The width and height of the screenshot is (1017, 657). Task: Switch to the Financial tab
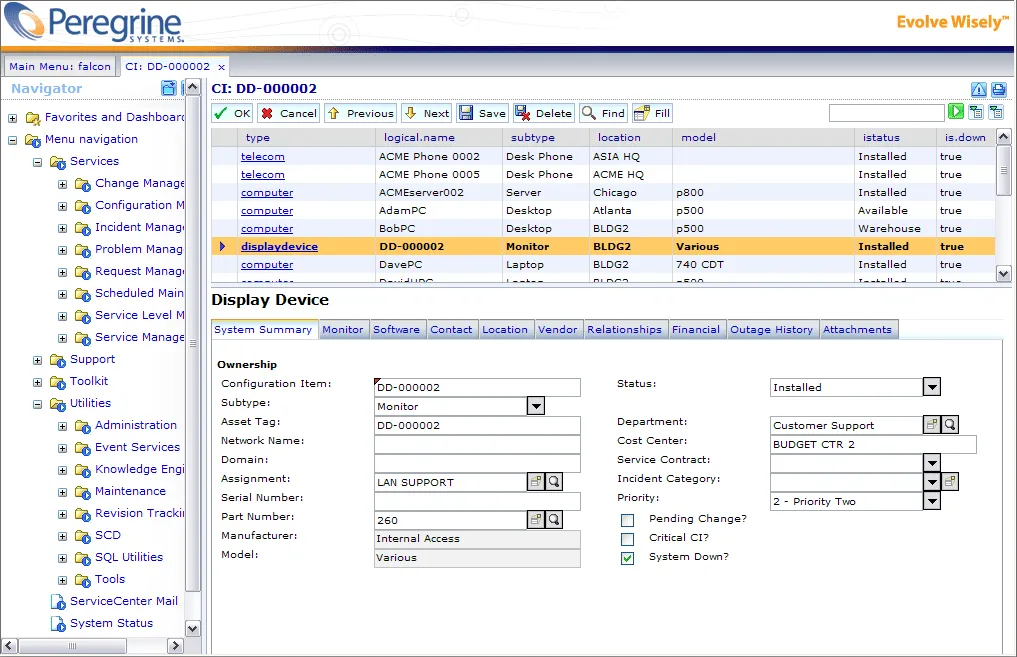pyautogui.click(x=696, y=329)
